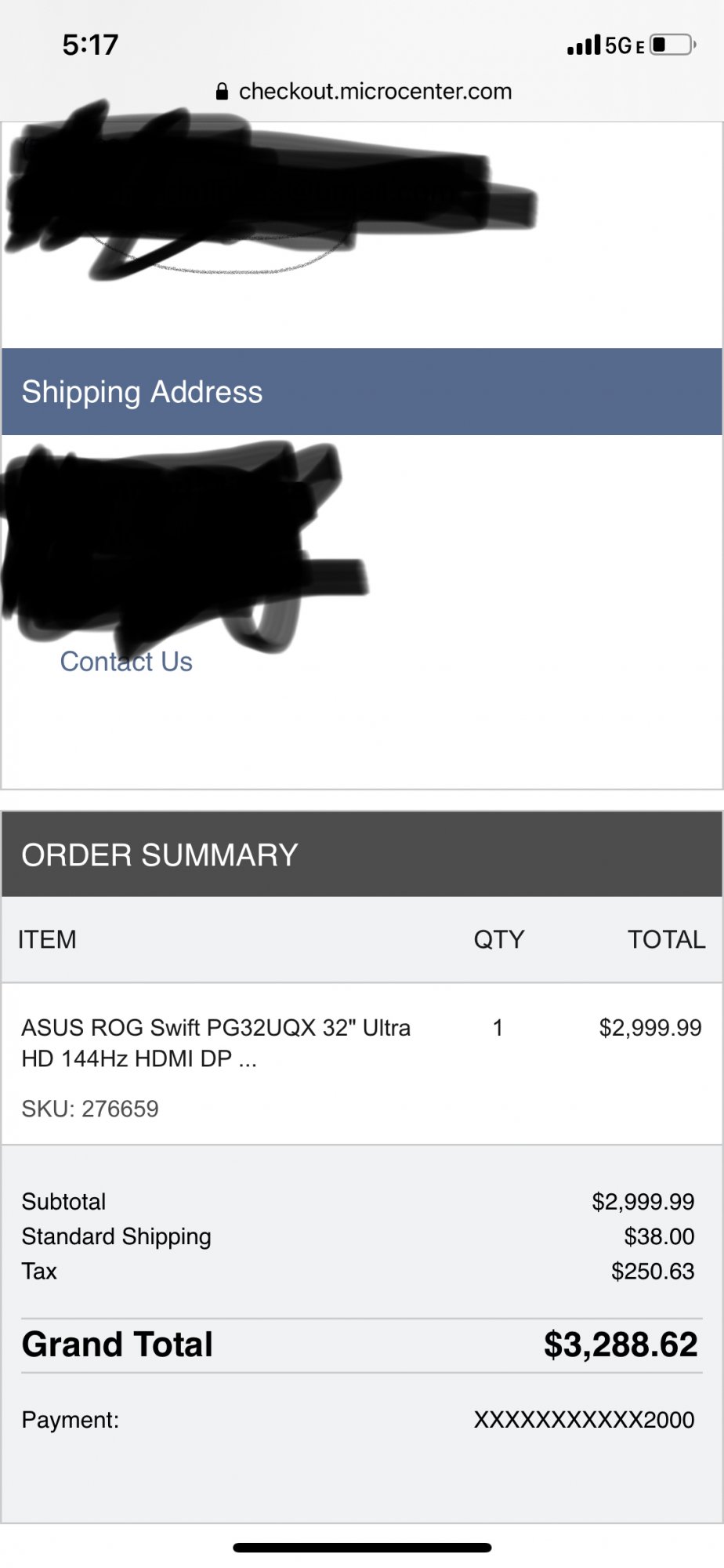Tap the checkout.microcenter.com URL field
The height and width of the screenshot is (1568, 724).
[375, 92]
